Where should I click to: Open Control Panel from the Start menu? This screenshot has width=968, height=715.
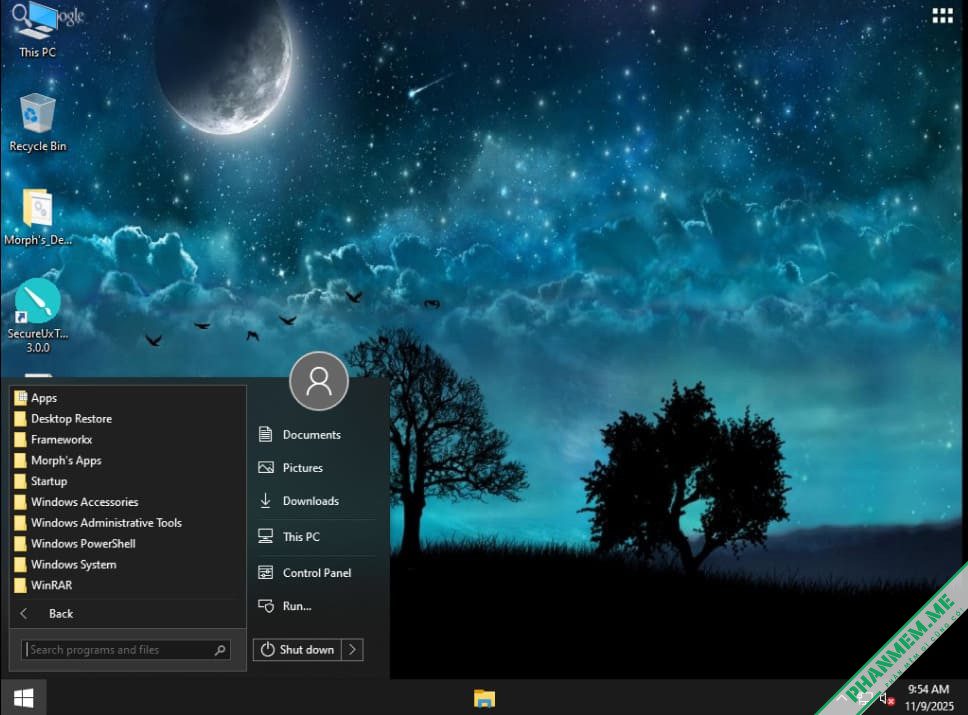point(315,573)
